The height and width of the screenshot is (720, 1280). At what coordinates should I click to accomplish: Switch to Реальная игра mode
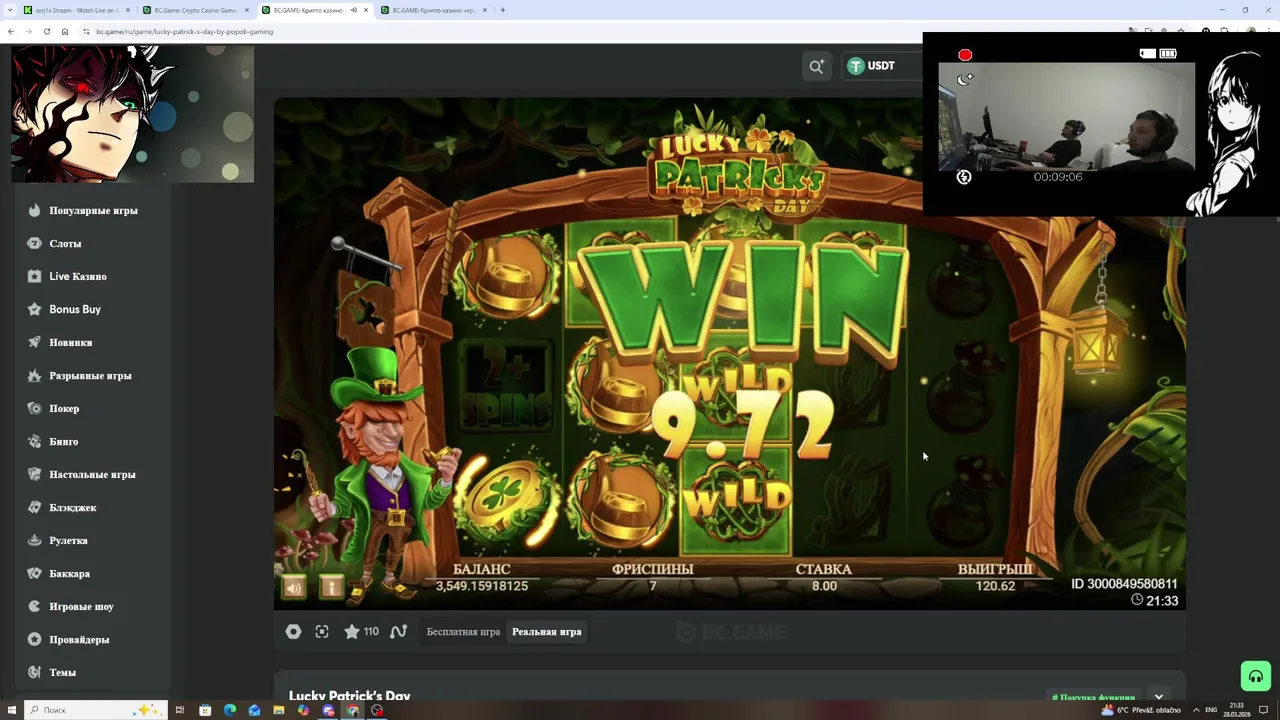547,632
